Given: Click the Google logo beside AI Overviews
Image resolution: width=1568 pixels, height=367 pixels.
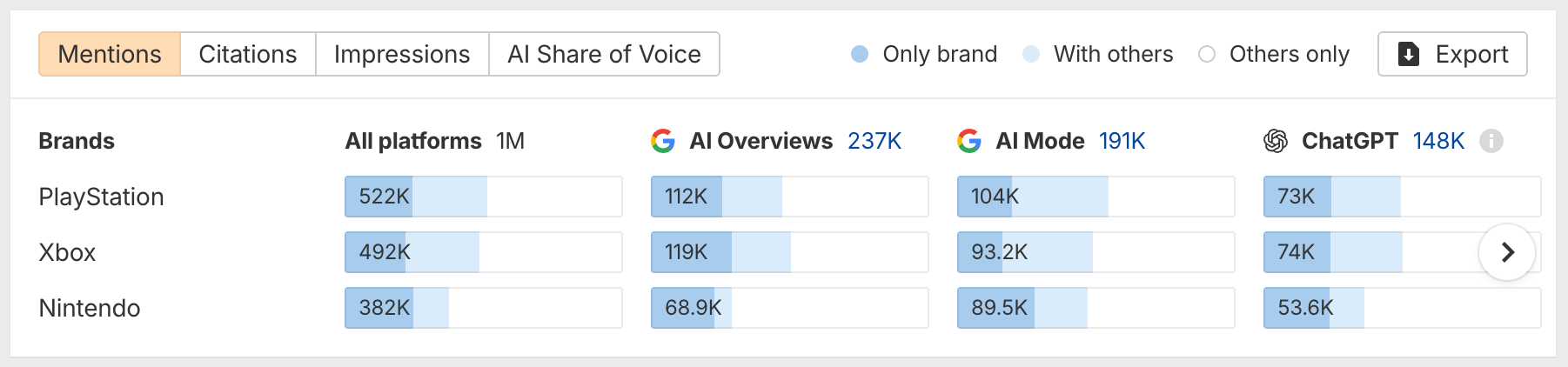Looking at the screenshot, I should 663,141.
